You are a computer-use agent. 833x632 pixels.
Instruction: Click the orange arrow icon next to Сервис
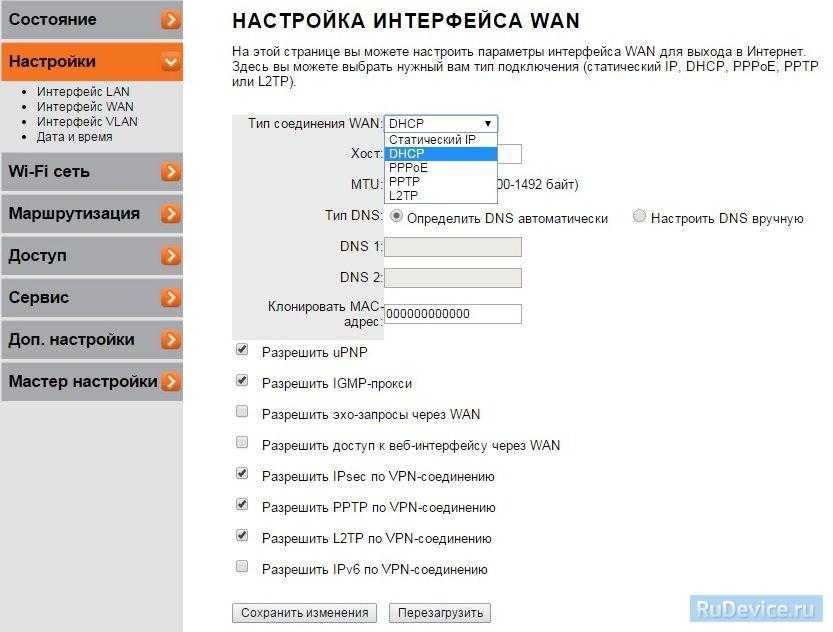point(171,297)
